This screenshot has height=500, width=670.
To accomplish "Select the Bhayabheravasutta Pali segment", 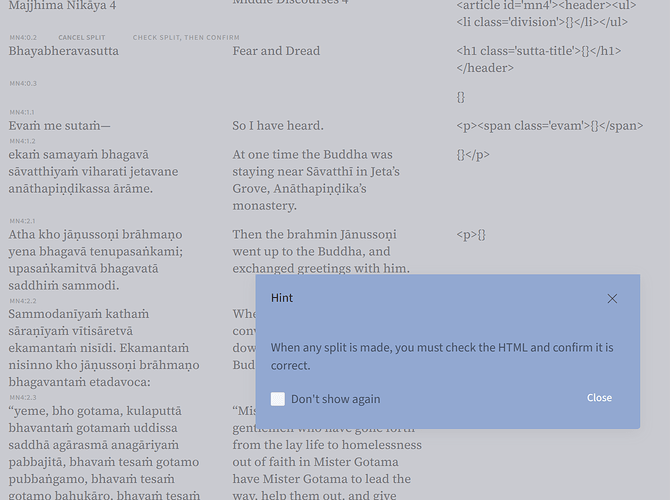I will (64, 51).
